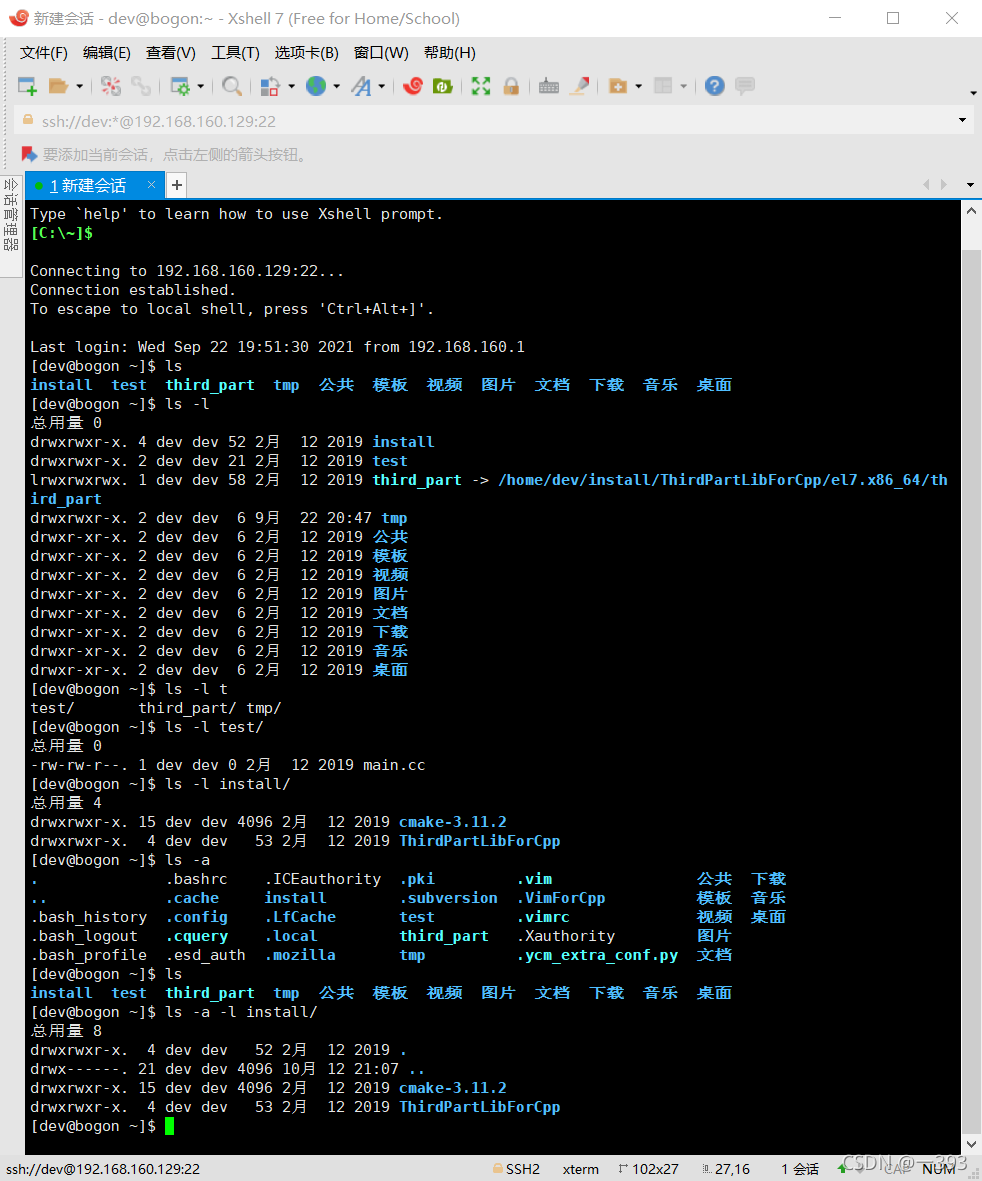Image resolution: width=982 pixels, height=1181 pixels.
Task: Click the terminal vertical scrollbar thumb
Action: (971, 689)
